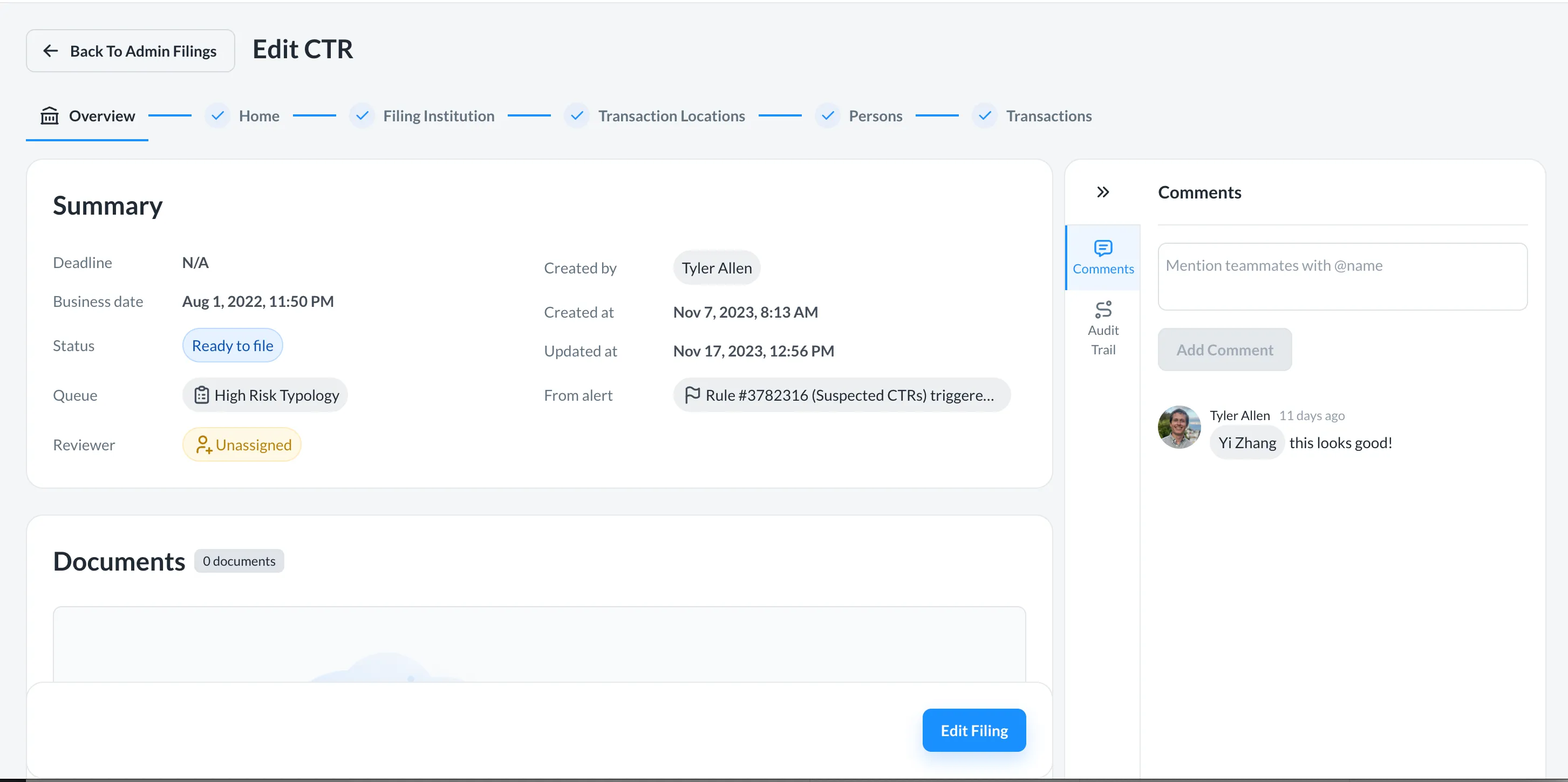Collapse the side panel with double-chevron
Image resolution: width=1568 pixels, height=782 pixels.
[1102, 193]
